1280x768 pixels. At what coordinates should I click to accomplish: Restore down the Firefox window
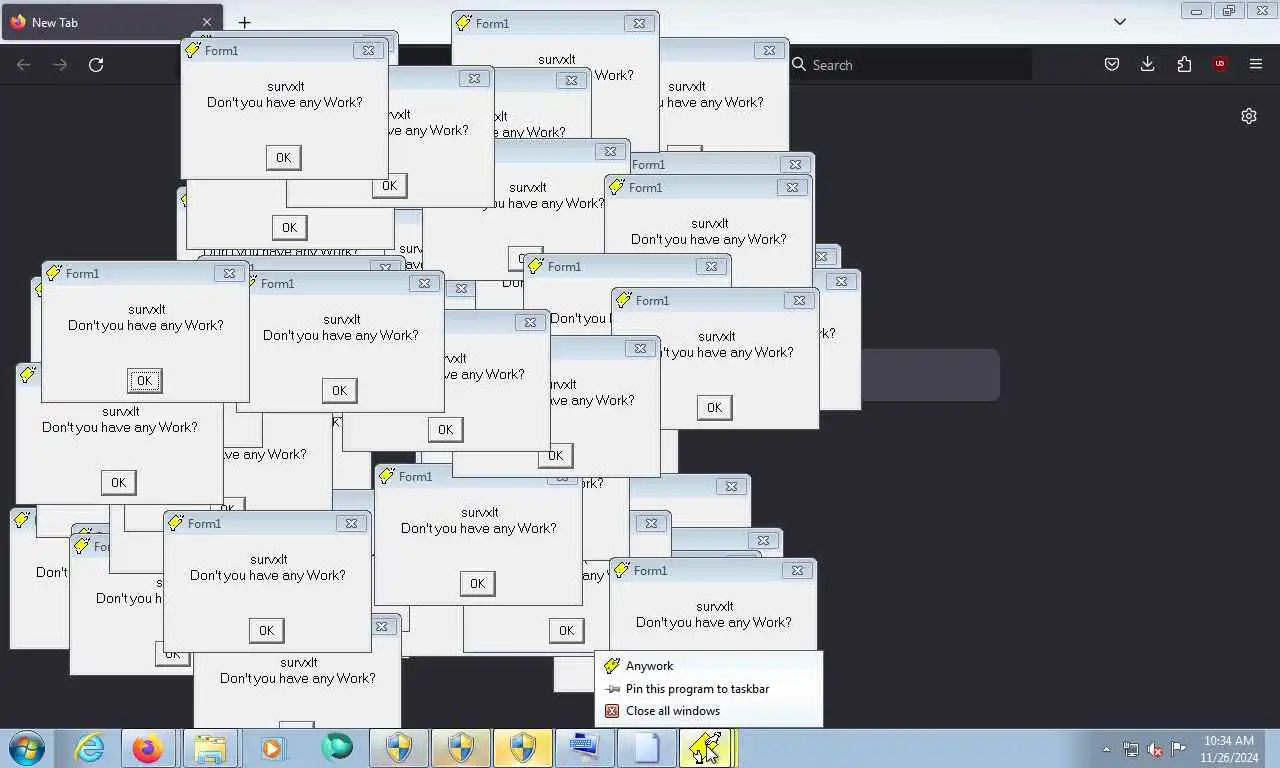1229,10
